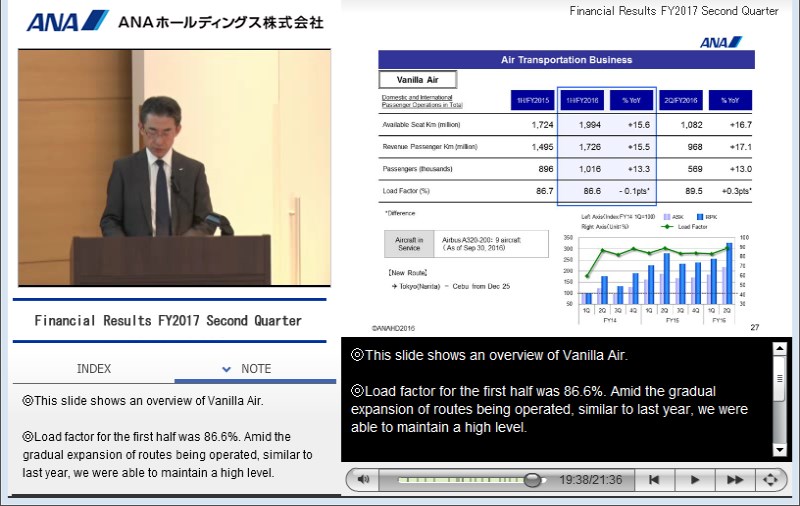Click 'Revenue Passenger Km (million)' row label
800x506 pixels.
coord(430,146)
